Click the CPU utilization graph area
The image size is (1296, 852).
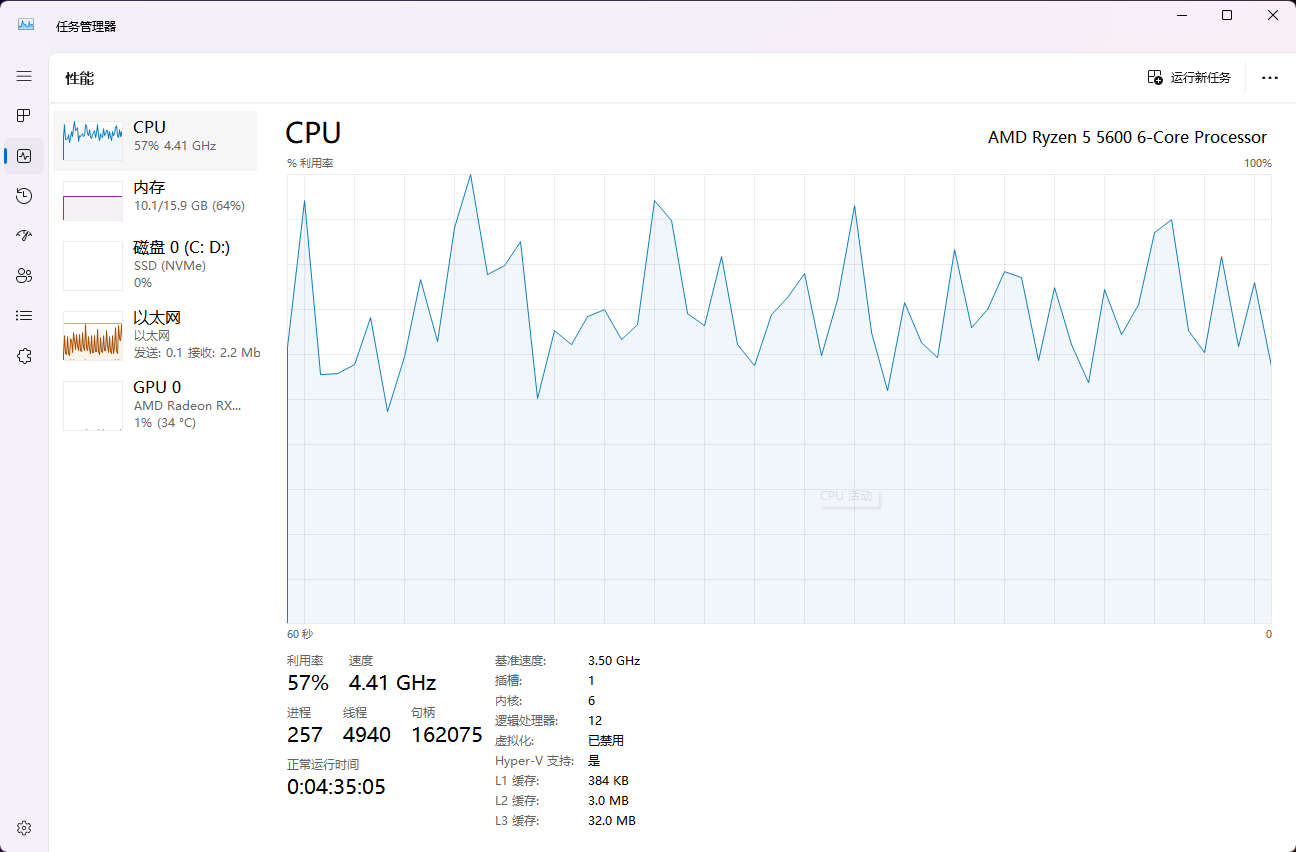778,400
